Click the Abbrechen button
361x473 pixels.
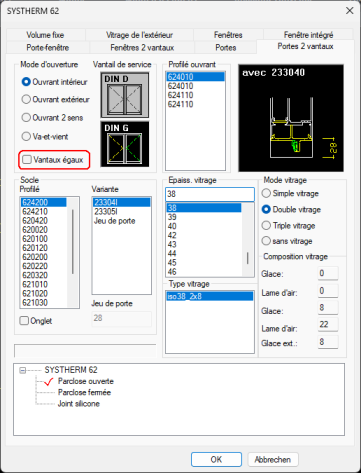pyautogui.click(x=273, y=460)
